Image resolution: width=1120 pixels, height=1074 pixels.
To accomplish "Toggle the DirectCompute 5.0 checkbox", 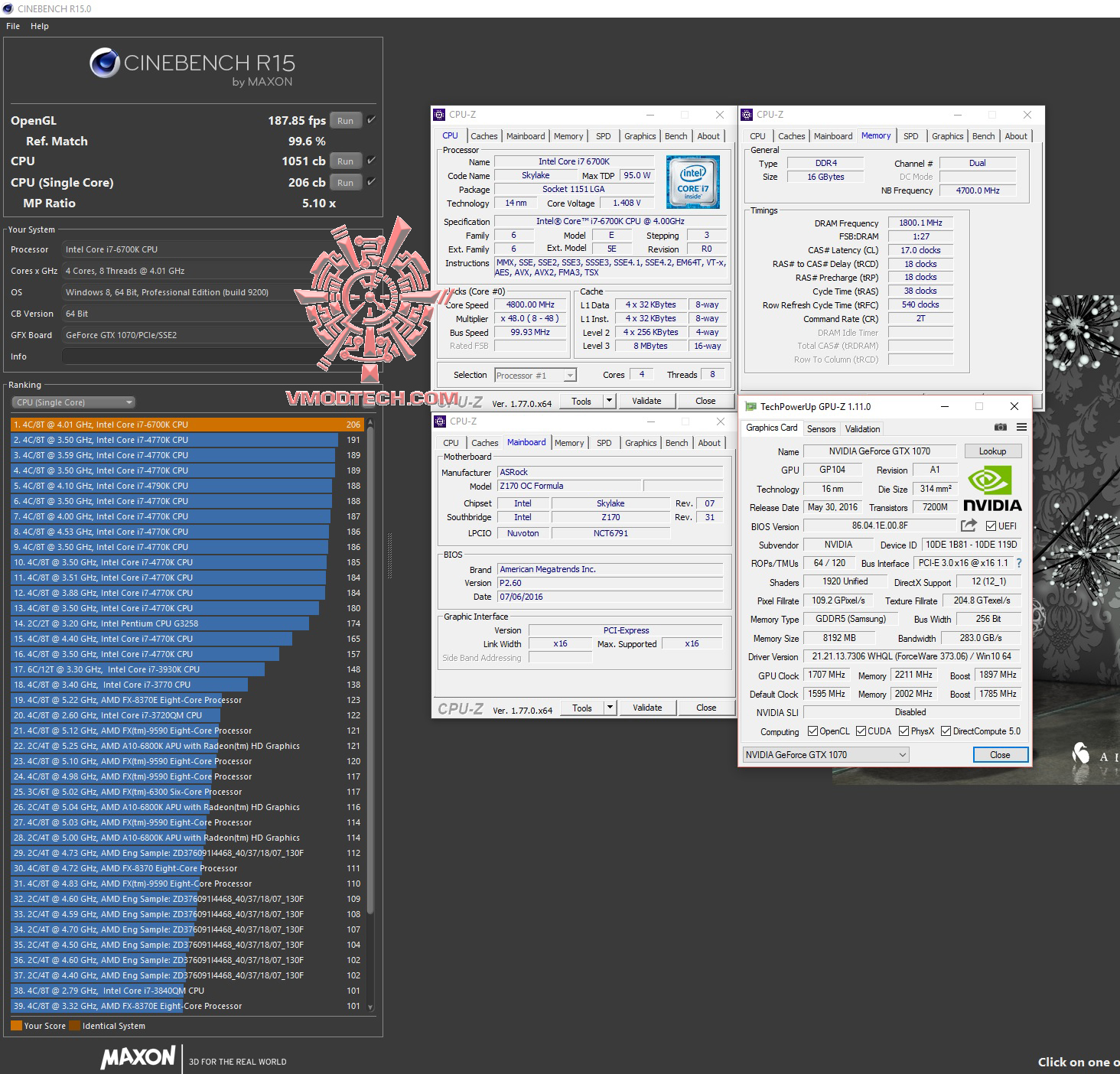I will coord(946,731).
